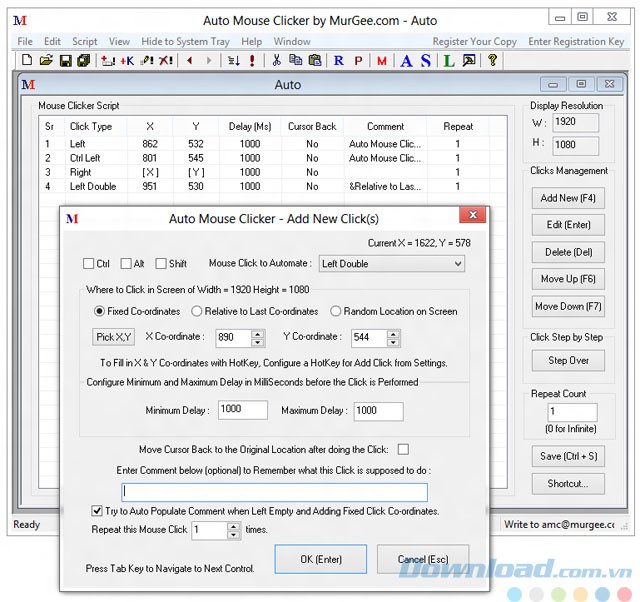Click the Edit pencil toolbar icon
Screen dimensions: 640x602
(x=147, y=61)
